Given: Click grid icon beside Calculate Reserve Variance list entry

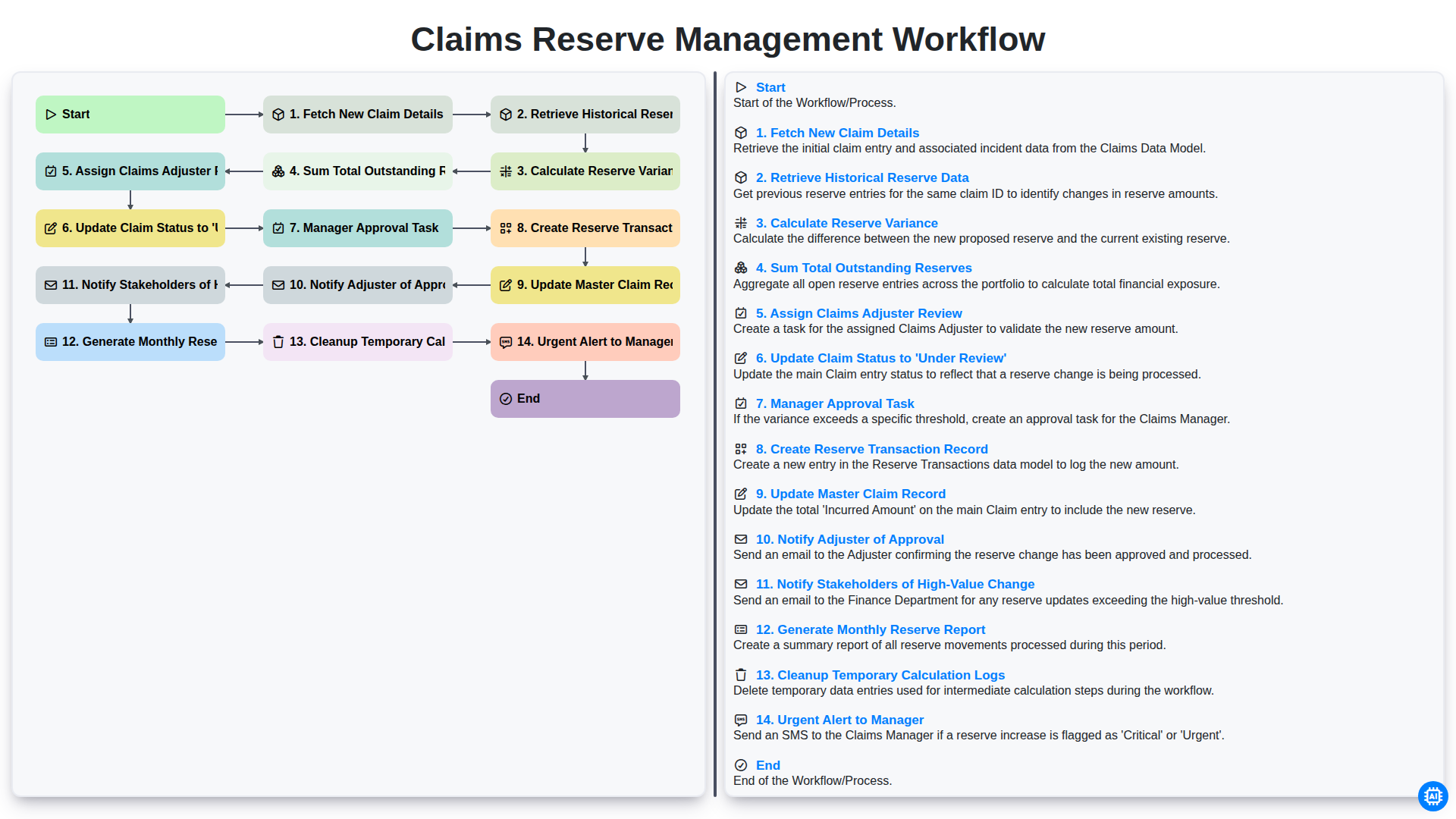Looking at the screenshot, I should click(741, 223).
